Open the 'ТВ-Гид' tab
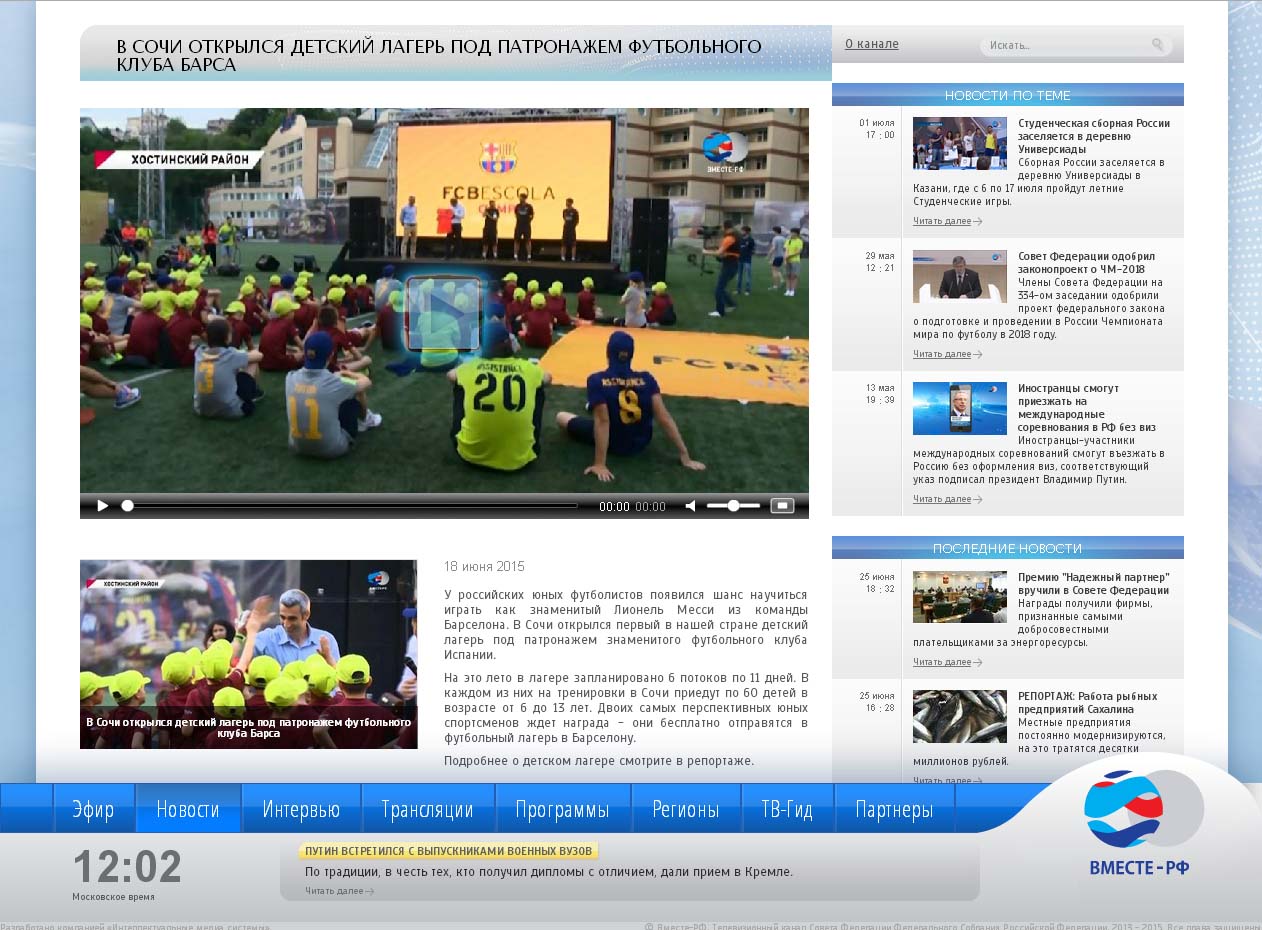This screenshot has height=930, width=1262. (x=787, y=809)
